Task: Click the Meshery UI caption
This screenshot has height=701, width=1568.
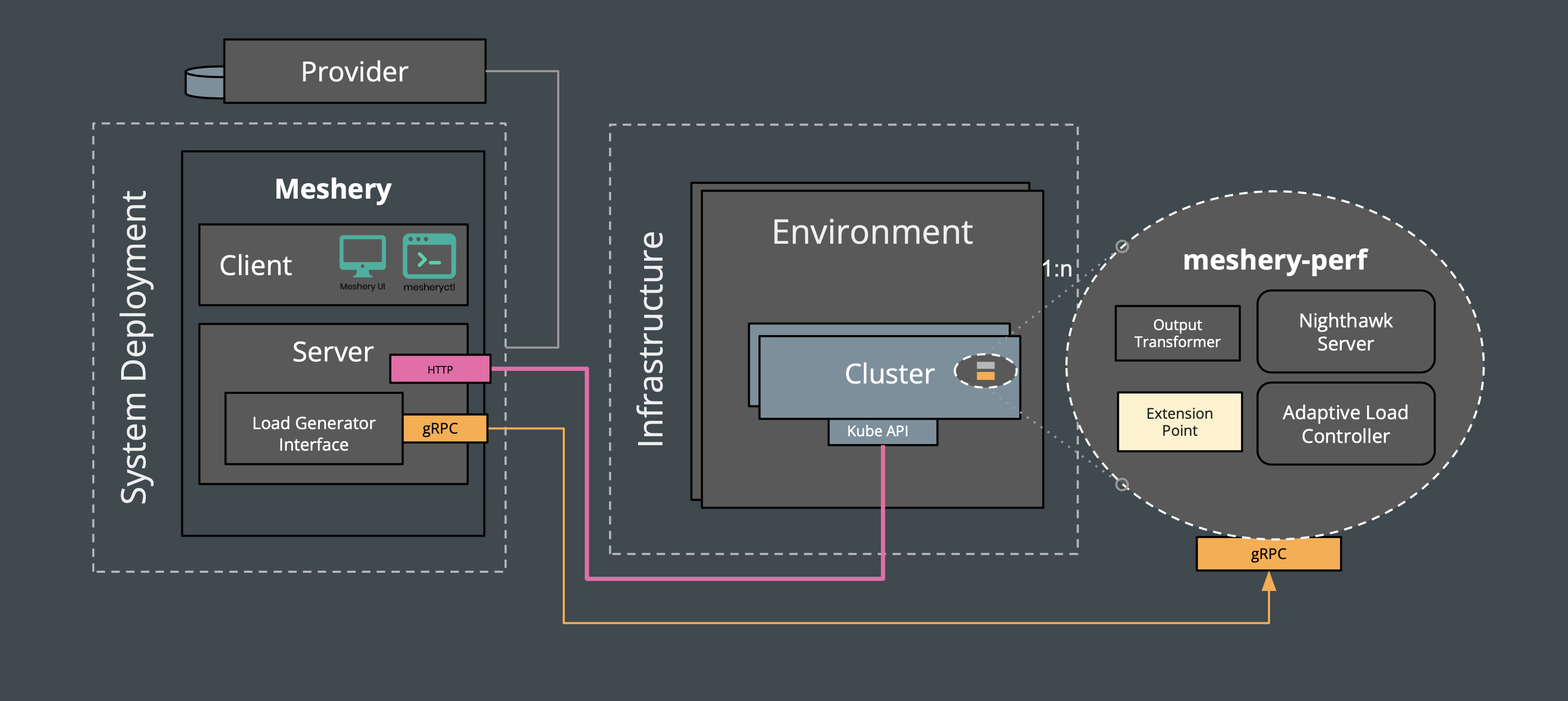Action: 362,287
